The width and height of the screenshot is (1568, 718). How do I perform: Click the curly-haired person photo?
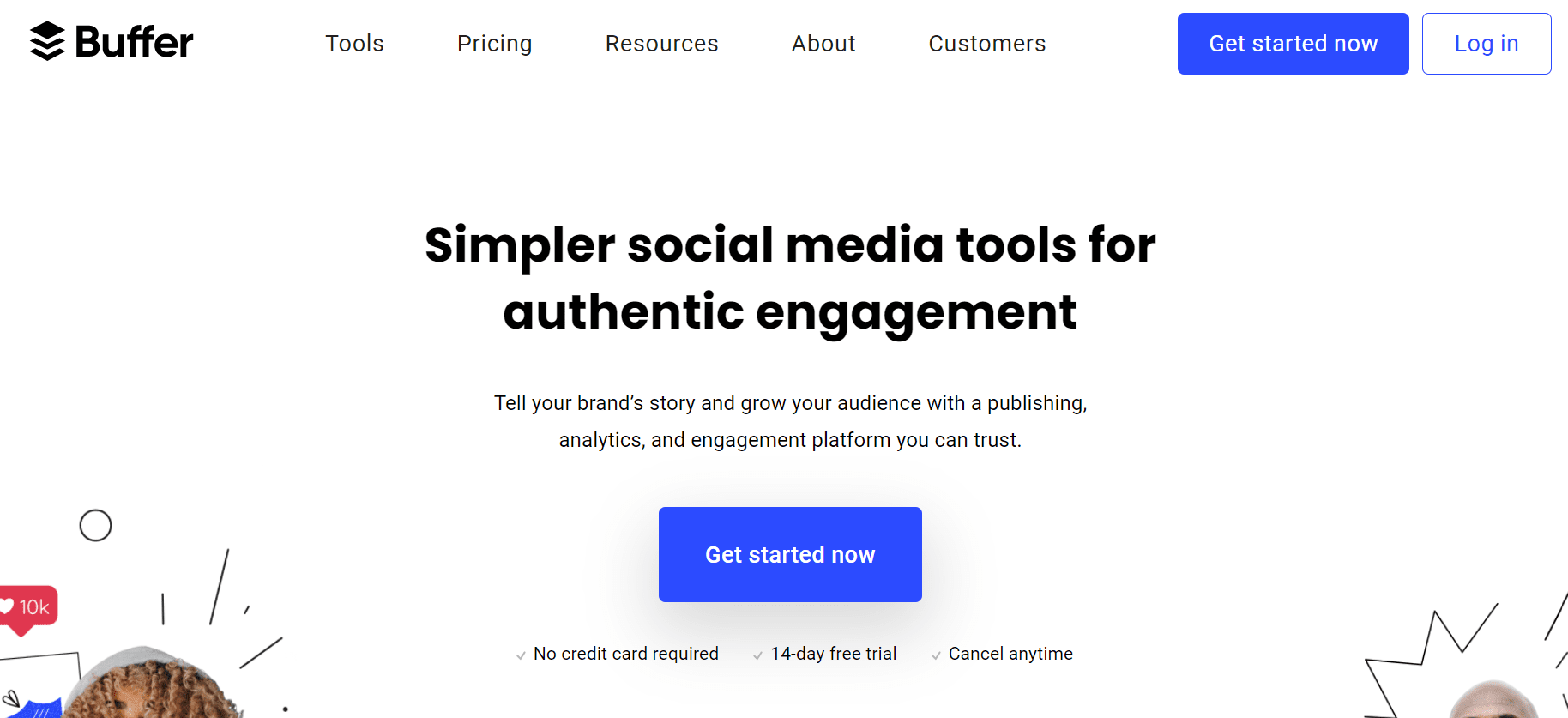pyautogui.click(x=150, y=684)
